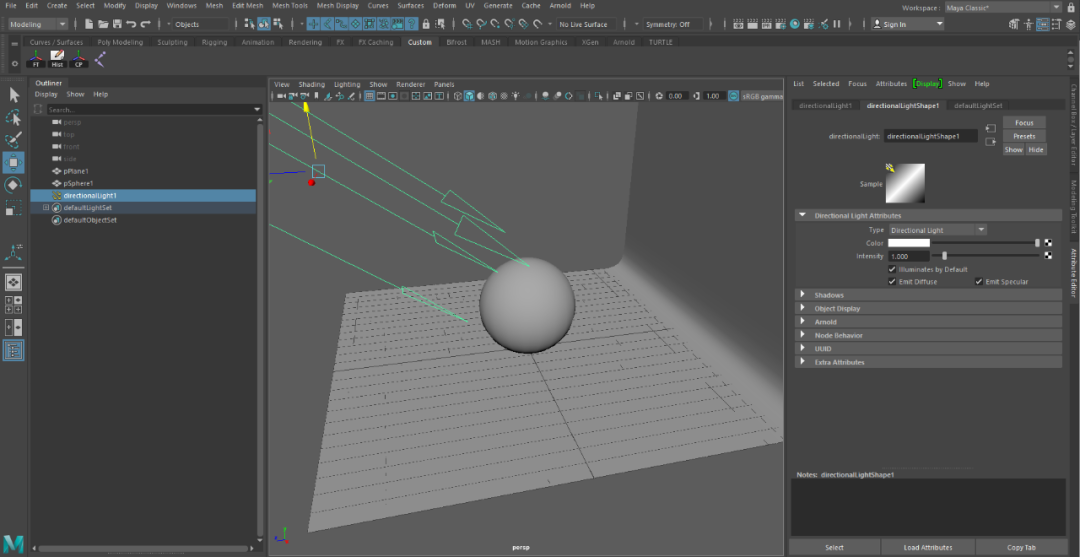Viewport: 1080px width, 557px height.
Task: Open the Modeling menu set dropdown
Action: point(38,24)
